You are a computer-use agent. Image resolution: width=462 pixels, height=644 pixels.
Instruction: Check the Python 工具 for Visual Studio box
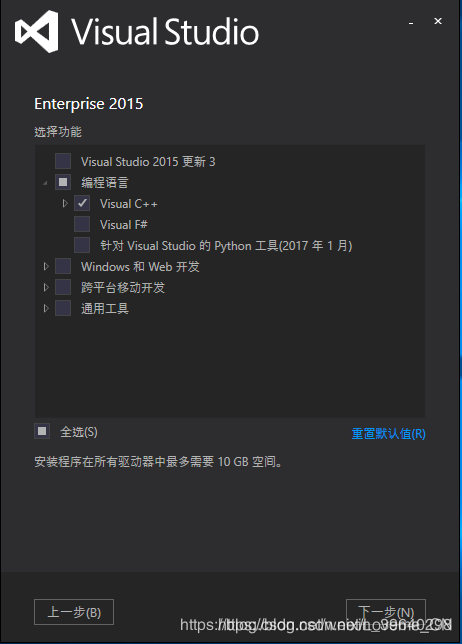[82, 245]
